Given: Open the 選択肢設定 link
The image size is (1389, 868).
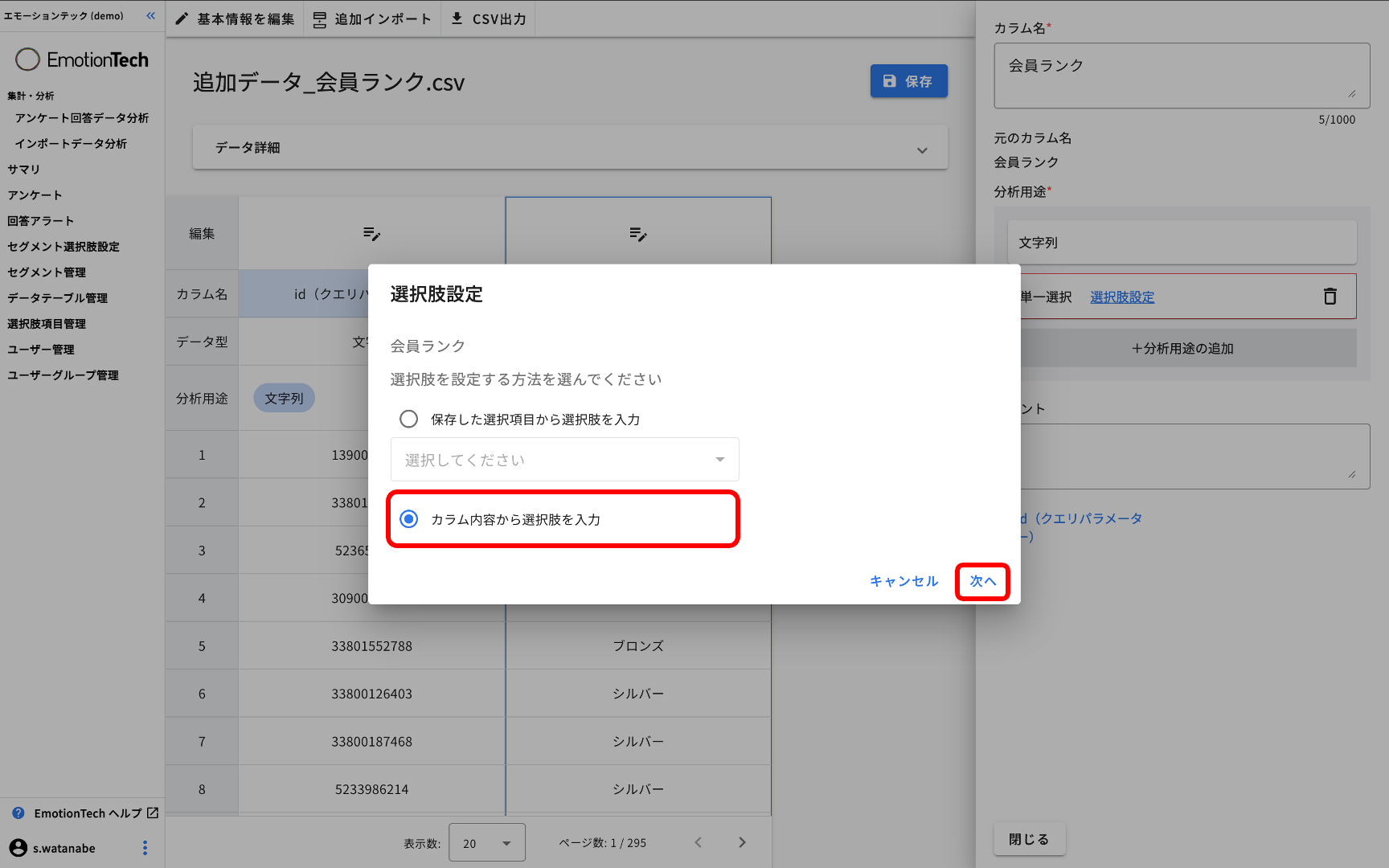Looking at the screenshot, I should pyautogui.click(x=1122, y=297).
